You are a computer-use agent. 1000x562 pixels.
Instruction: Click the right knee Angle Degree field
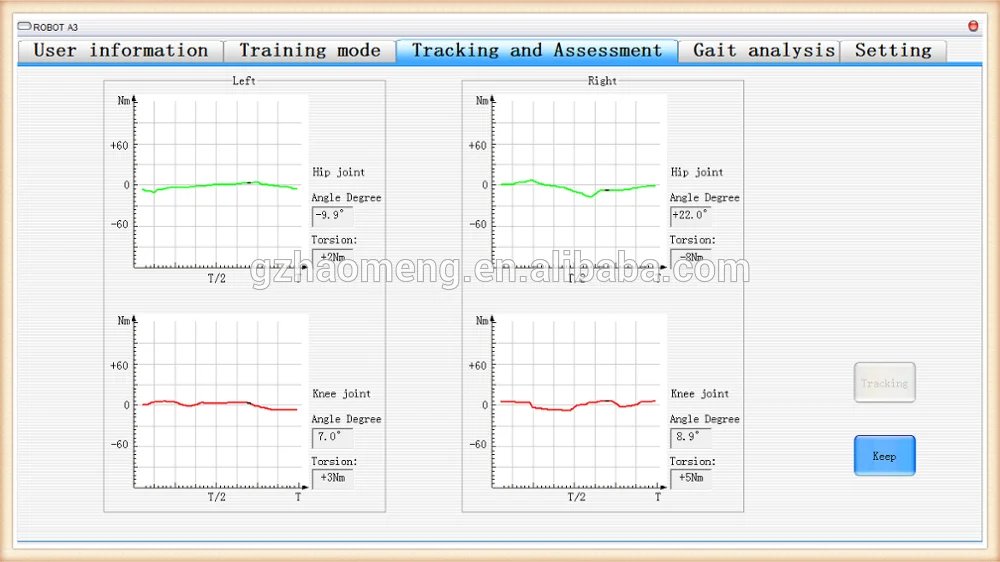point(690,437)
